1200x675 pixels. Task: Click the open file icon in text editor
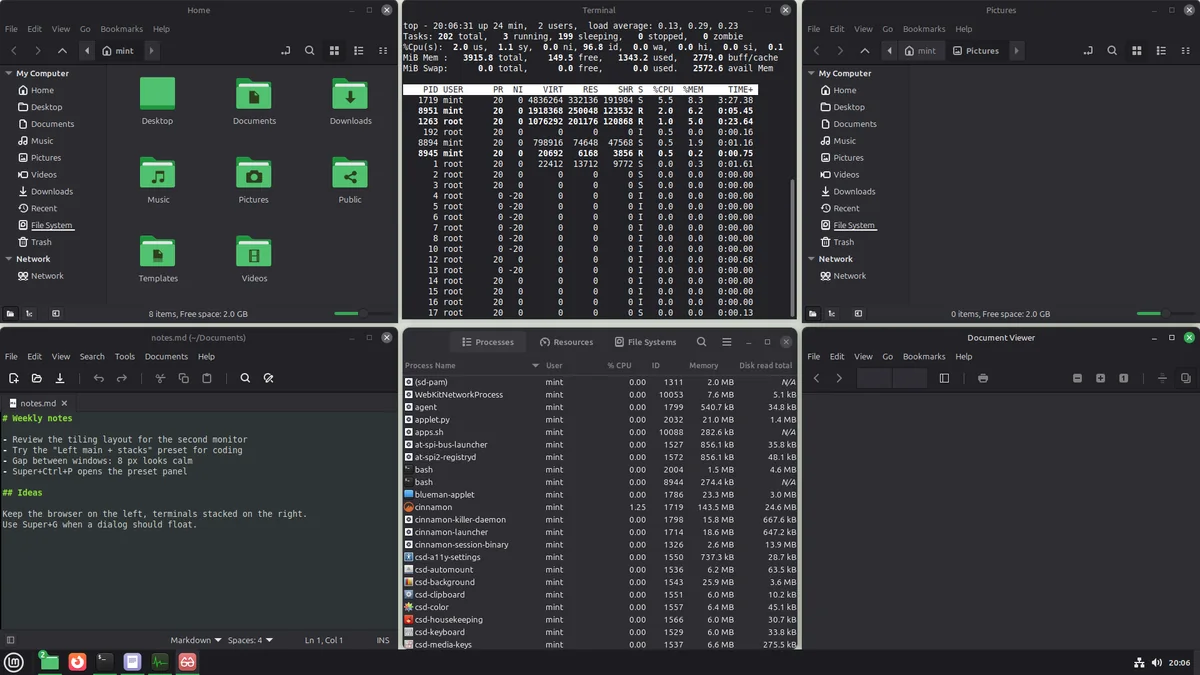[x=37, y=379]
